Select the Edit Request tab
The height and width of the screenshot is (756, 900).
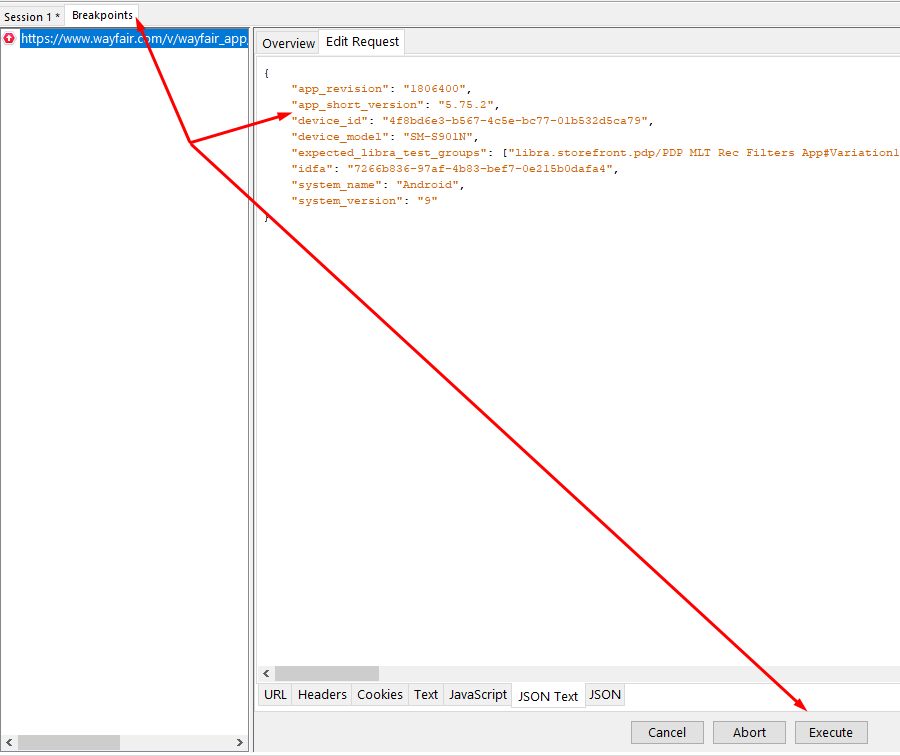coord(362,42)
